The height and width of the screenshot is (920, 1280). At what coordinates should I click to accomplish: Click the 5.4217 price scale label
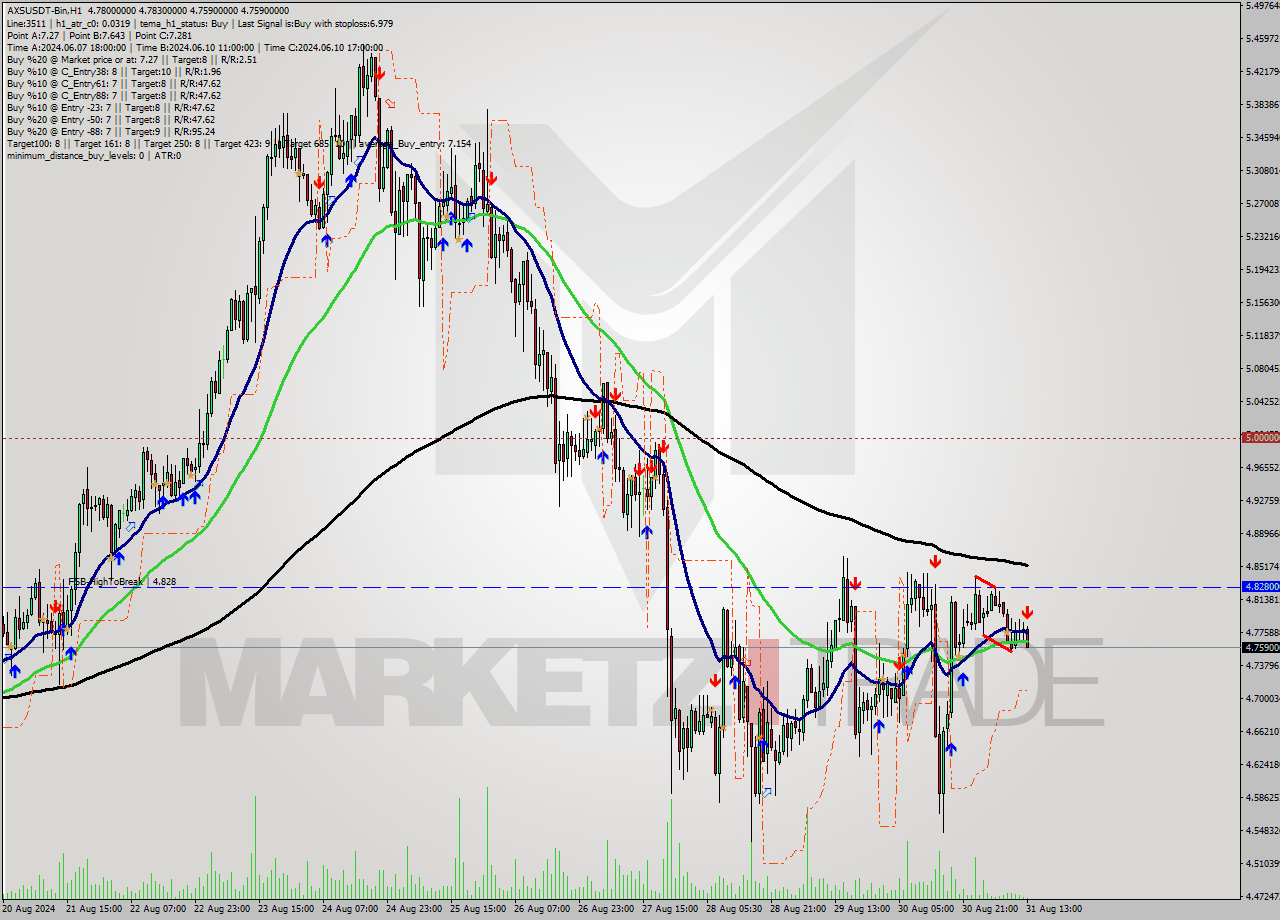(1262, 72)
